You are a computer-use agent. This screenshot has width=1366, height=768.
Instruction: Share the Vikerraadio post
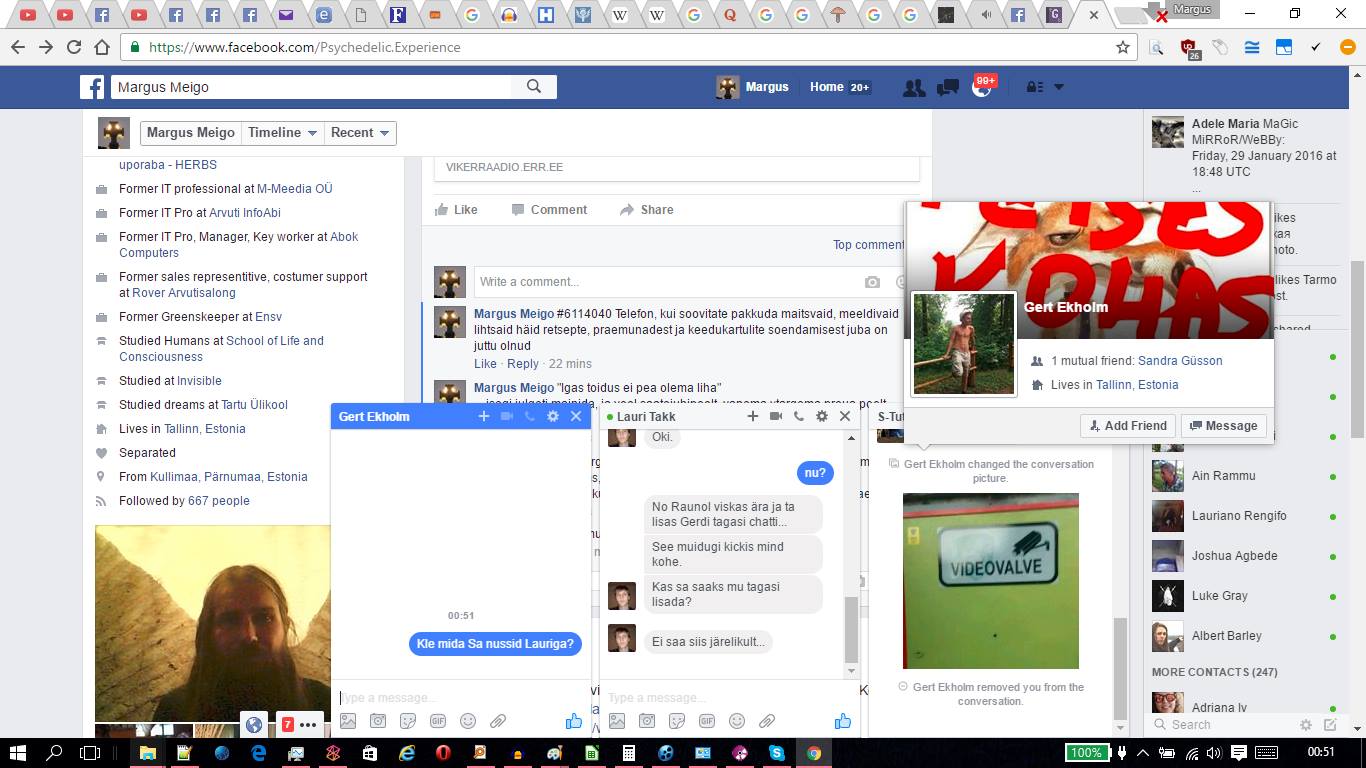646,210
